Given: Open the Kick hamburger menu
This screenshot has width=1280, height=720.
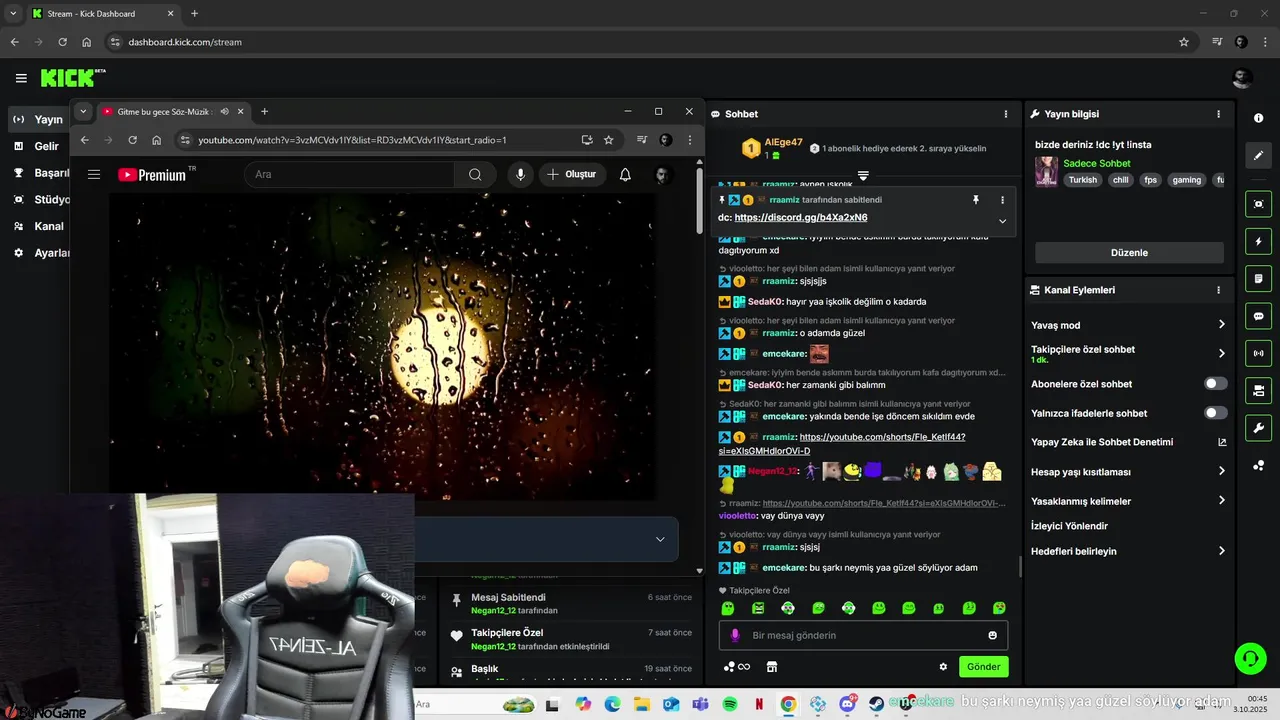Looking at the screenshot, I should pos(21,78).
